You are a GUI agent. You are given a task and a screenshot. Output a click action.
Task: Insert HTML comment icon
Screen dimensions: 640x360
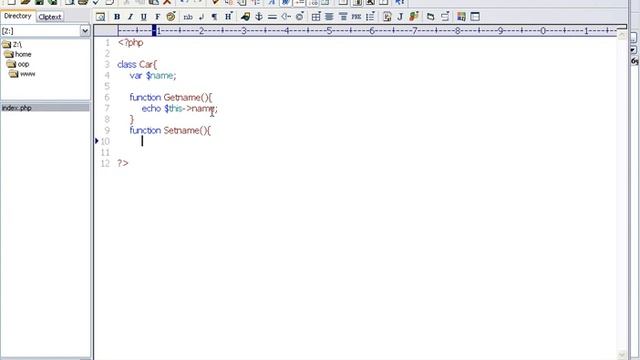286,17
